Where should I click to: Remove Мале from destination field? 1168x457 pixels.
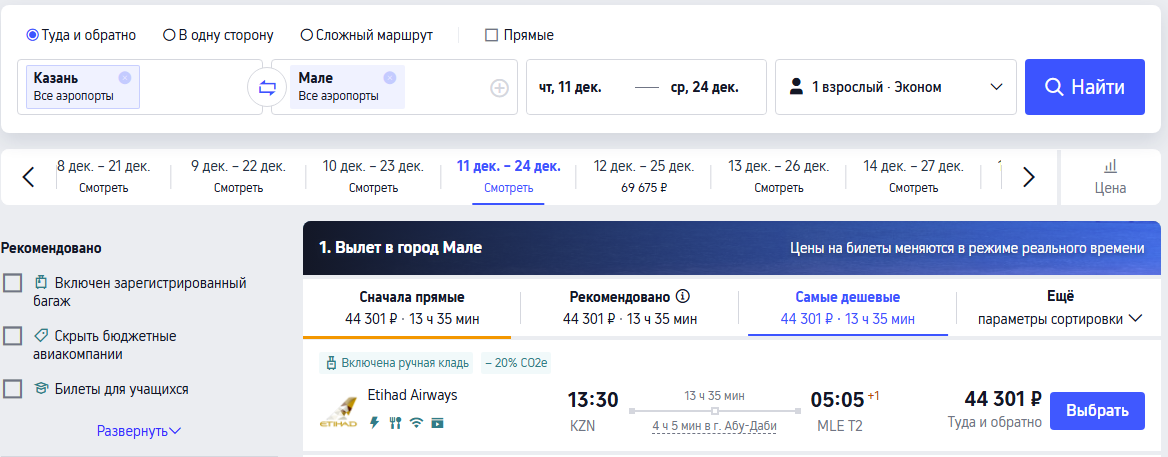coord(389,77)
